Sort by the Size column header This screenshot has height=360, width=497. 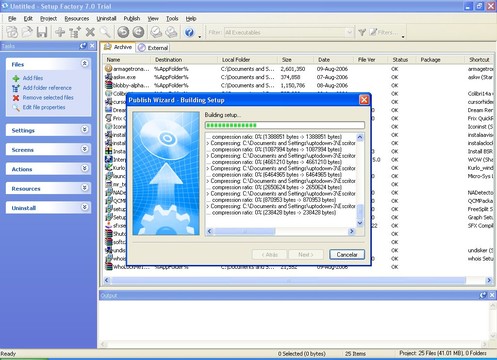click(296, 60)
